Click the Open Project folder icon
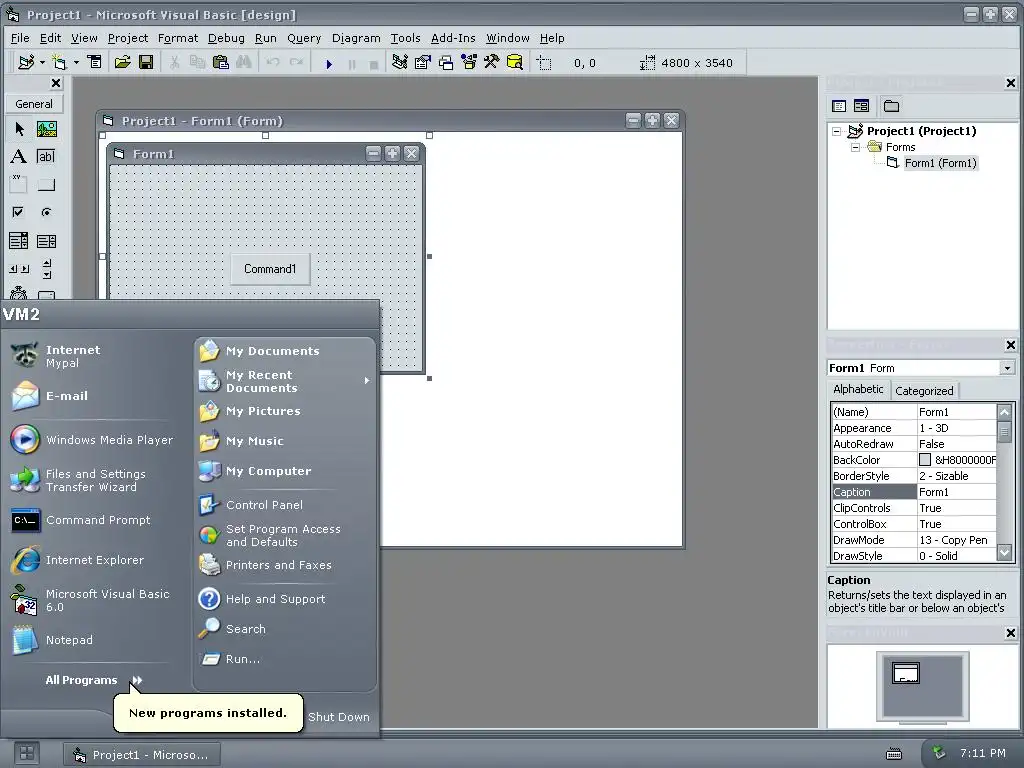 (122, 63)
